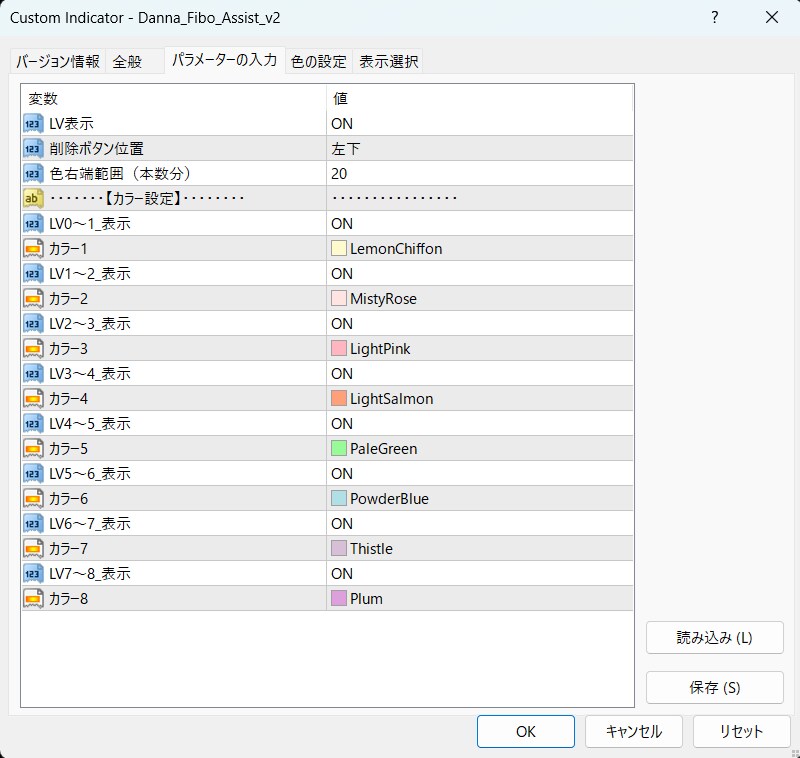Click the 色右端範囲 value field showing 20
Image resolution: width=800 pixels, height=758 pixels.
(x=480, y=173)
